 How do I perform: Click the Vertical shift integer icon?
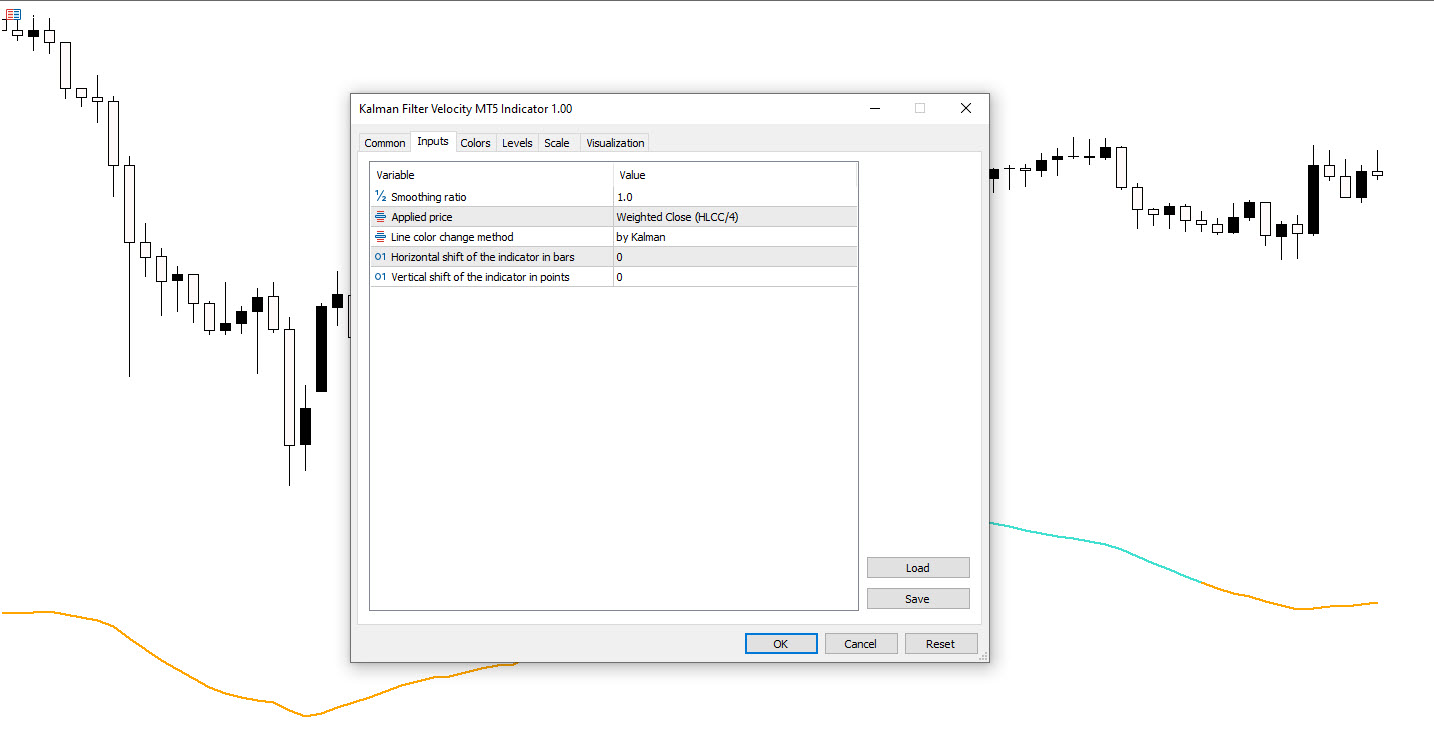(x=380, y=277)
